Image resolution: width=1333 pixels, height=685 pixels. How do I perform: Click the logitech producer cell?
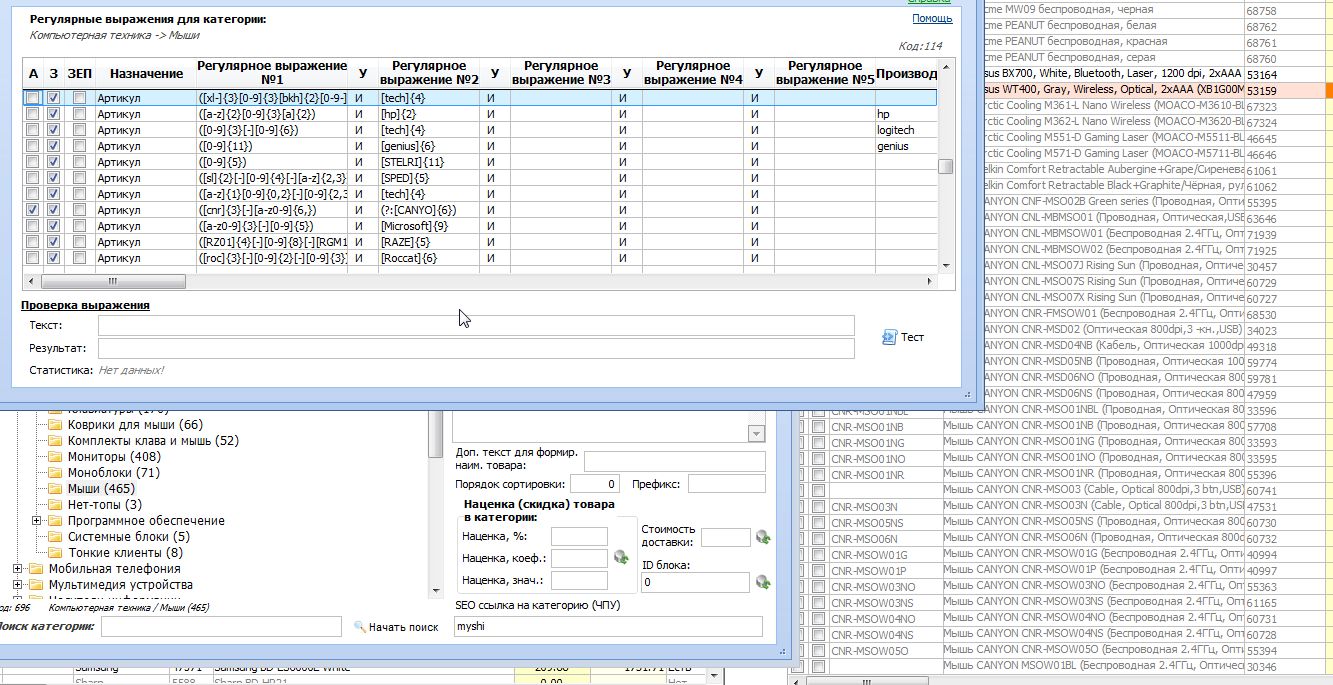[906, 130]
